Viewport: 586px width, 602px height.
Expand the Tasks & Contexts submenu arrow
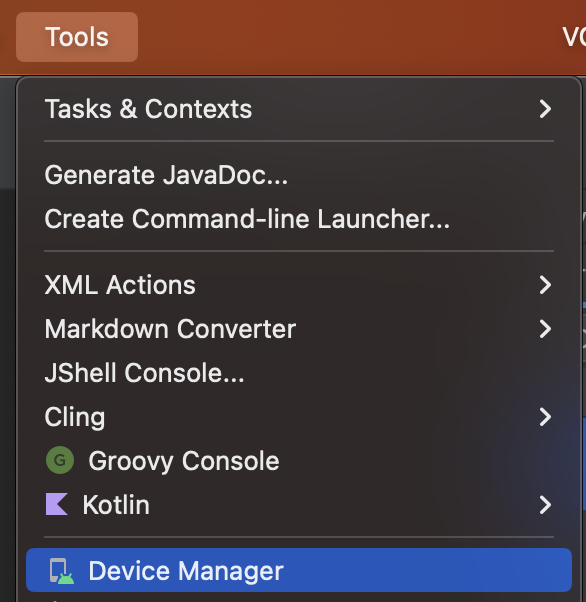(x=545, y=109)
